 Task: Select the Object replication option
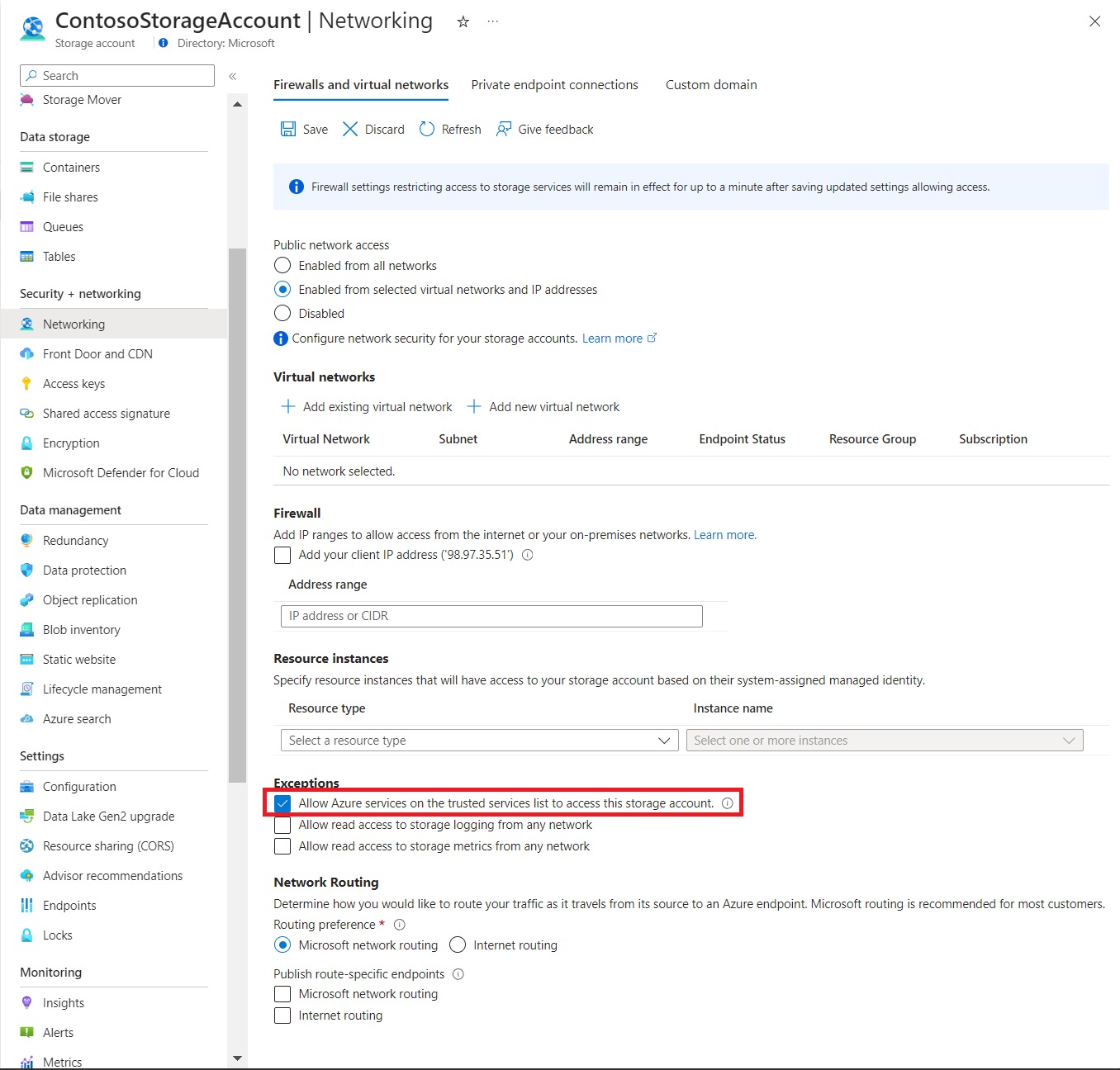[89, 599]
